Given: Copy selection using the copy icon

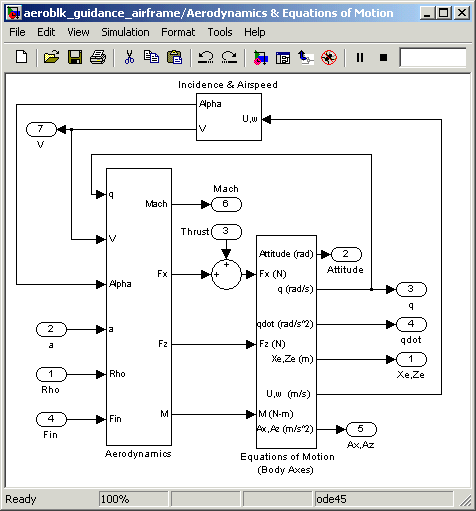Looking at the screenshot, I should (151, 57).
